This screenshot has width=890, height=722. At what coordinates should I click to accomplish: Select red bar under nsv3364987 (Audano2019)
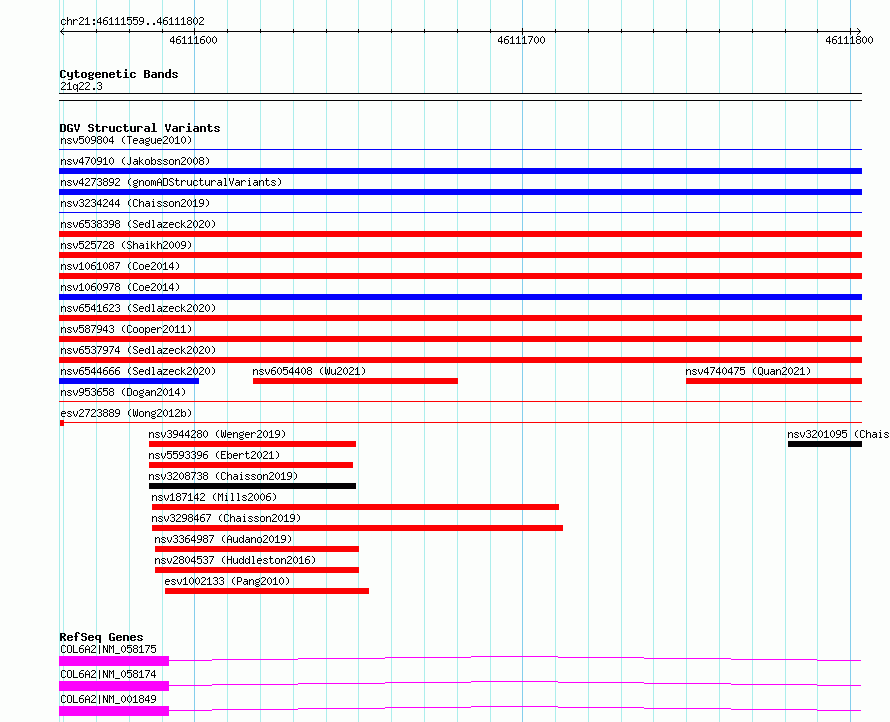(x=257, y=549)
